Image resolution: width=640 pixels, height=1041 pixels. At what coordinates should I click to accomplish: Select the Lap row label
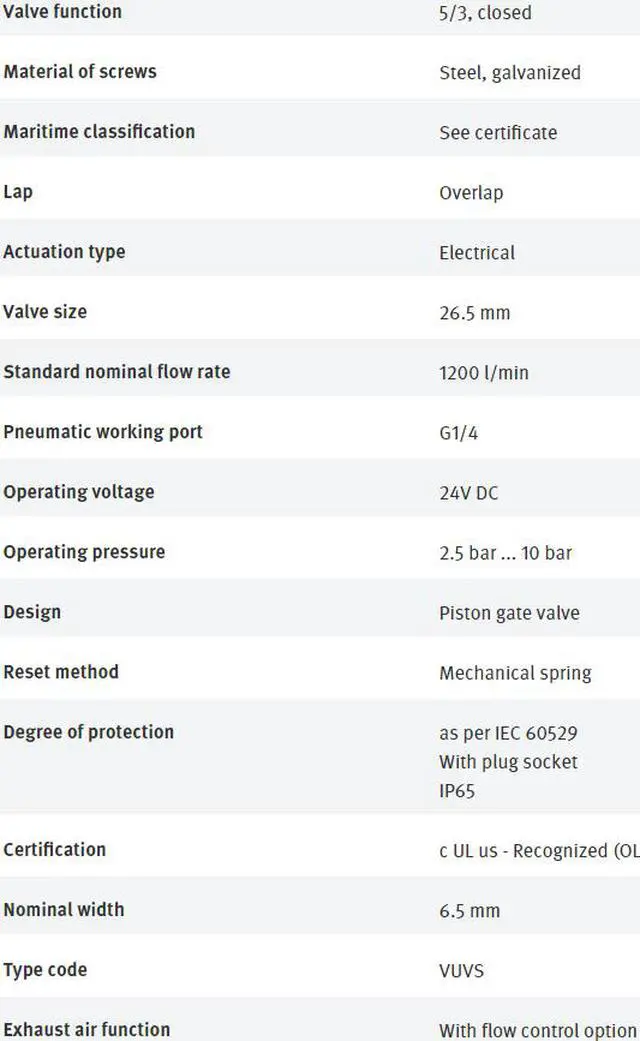tap(18, 192)
